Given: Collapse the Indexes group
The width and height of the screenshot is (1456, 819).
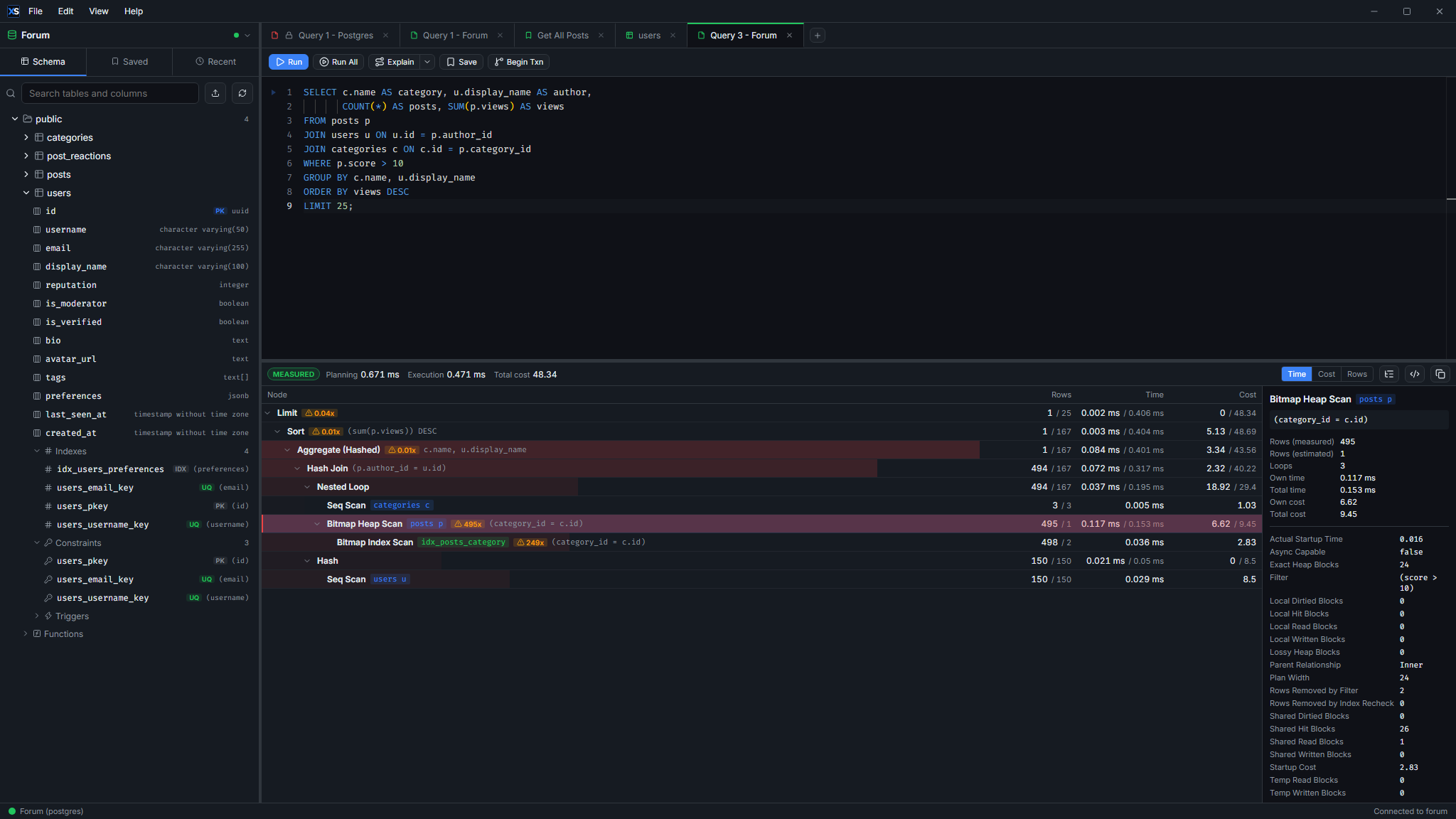Looking at the screenshot, I should (x=37, y=451).
